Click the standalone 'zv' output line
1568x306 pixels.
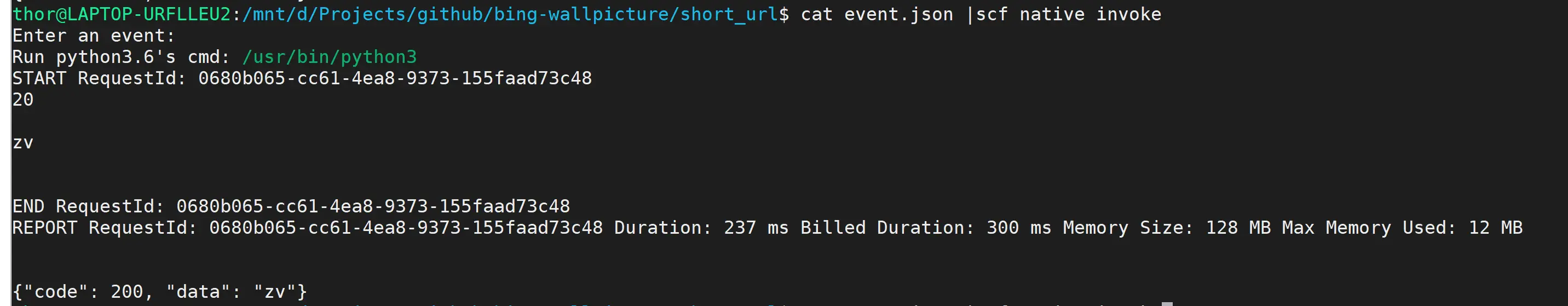click(23, 143)
